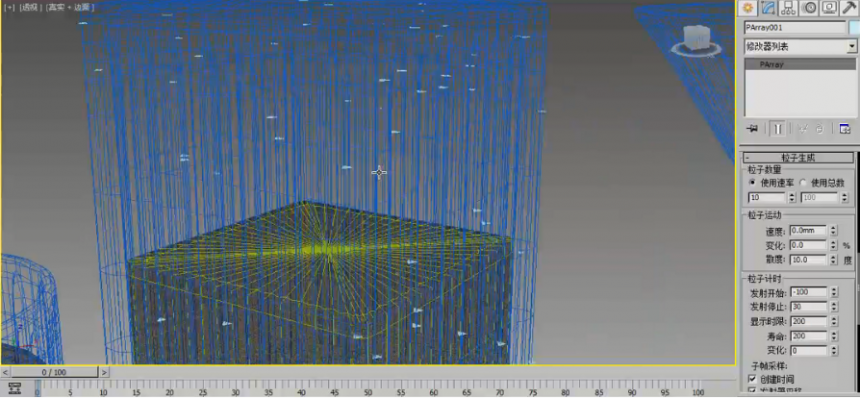Open the 真实 + 边面 shading menu
Screen dimensions: 860x398
tap(70, 7)
